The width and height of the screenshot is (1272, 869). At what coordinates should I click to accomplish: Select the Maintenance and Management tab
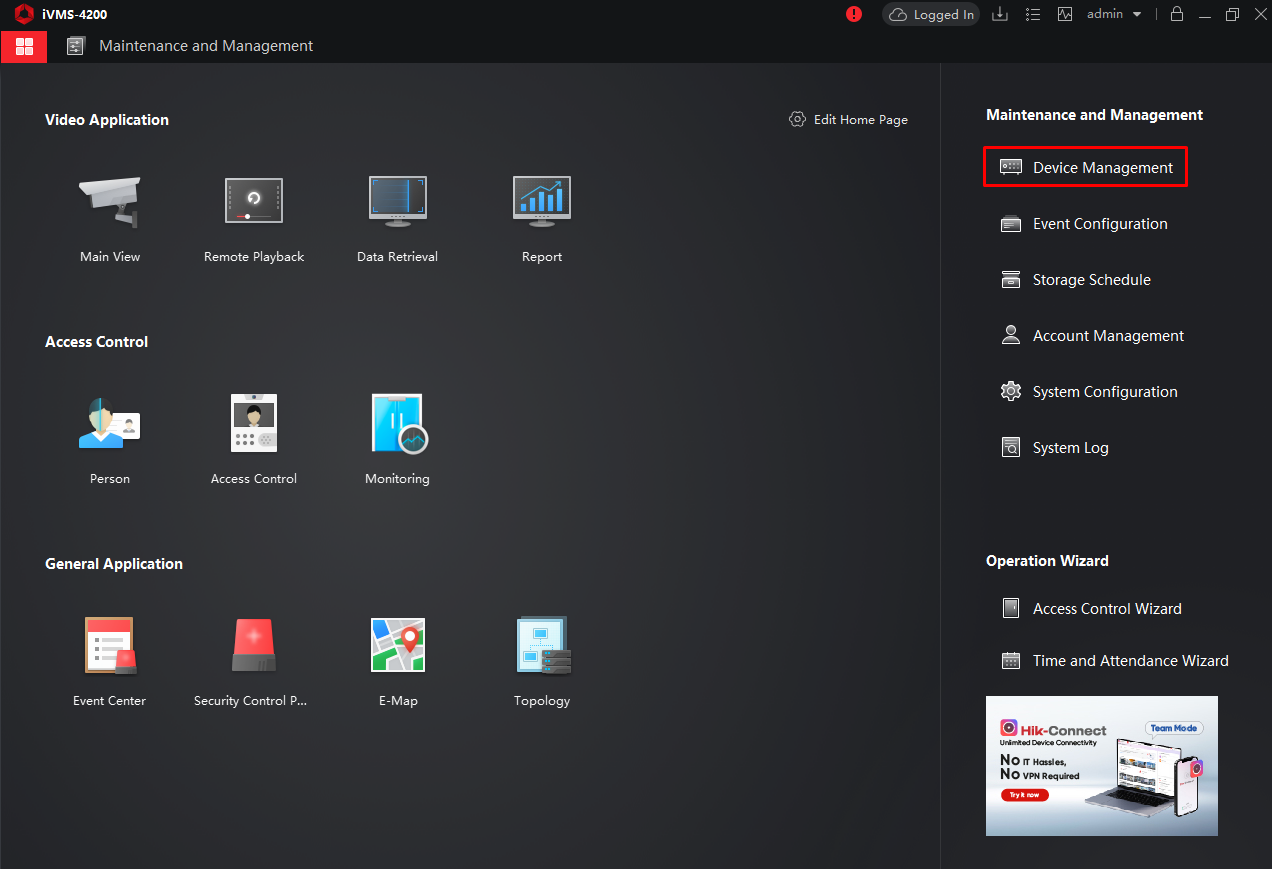tap(190, 46)
